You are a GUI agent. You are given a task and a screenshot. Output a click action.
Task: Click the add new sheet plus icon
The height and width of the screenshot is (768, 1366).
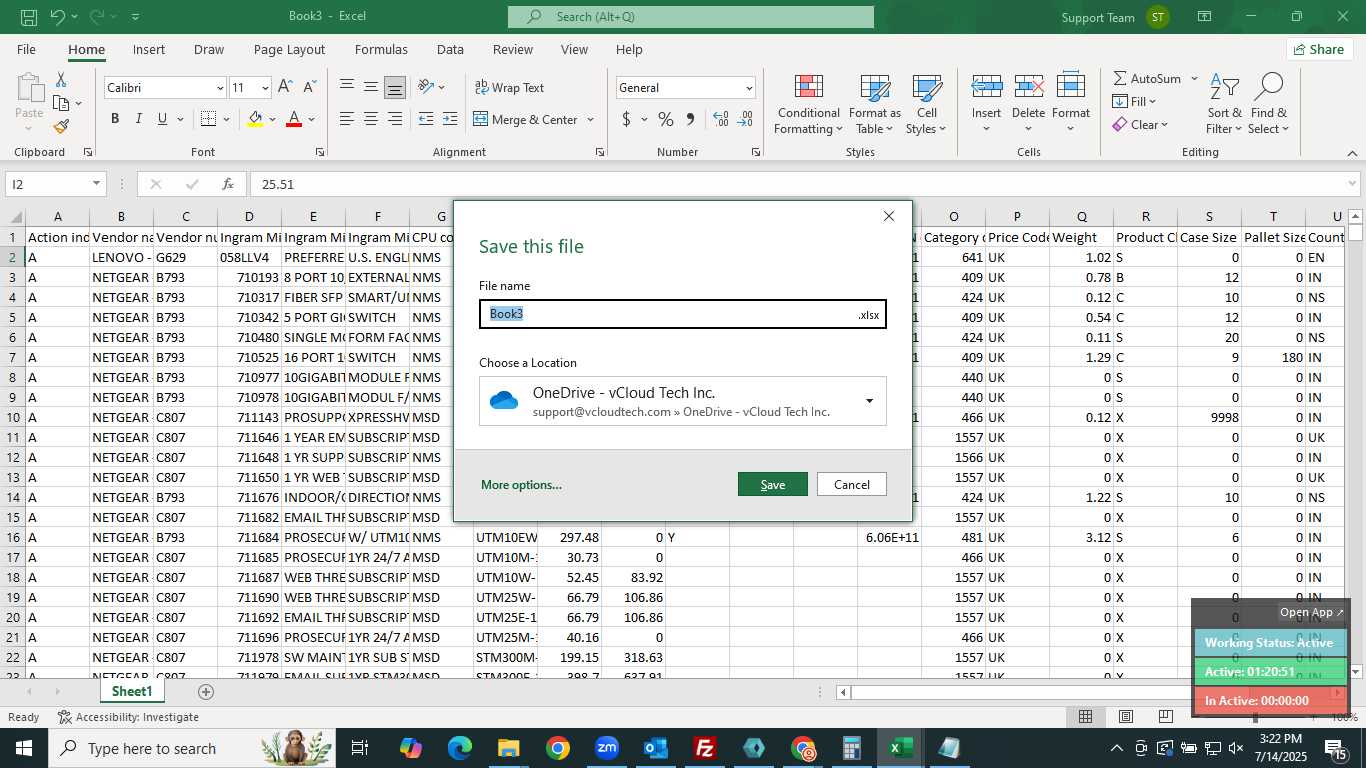pyautogui.click(x=206, y=692)
